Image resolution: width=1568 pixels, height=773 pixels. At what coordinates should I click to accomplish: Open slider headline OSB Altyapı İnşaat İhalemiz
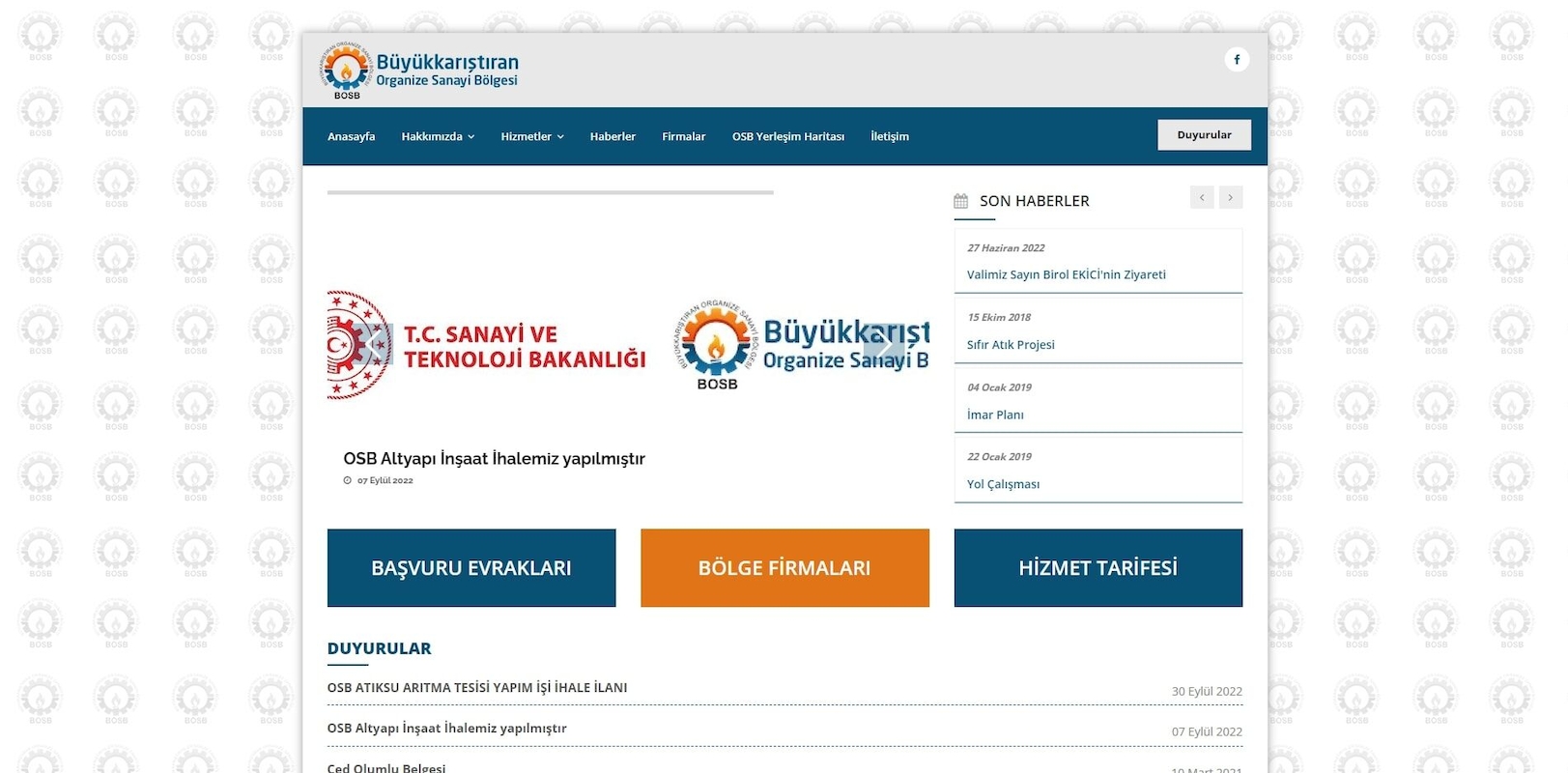coord(495,459)
